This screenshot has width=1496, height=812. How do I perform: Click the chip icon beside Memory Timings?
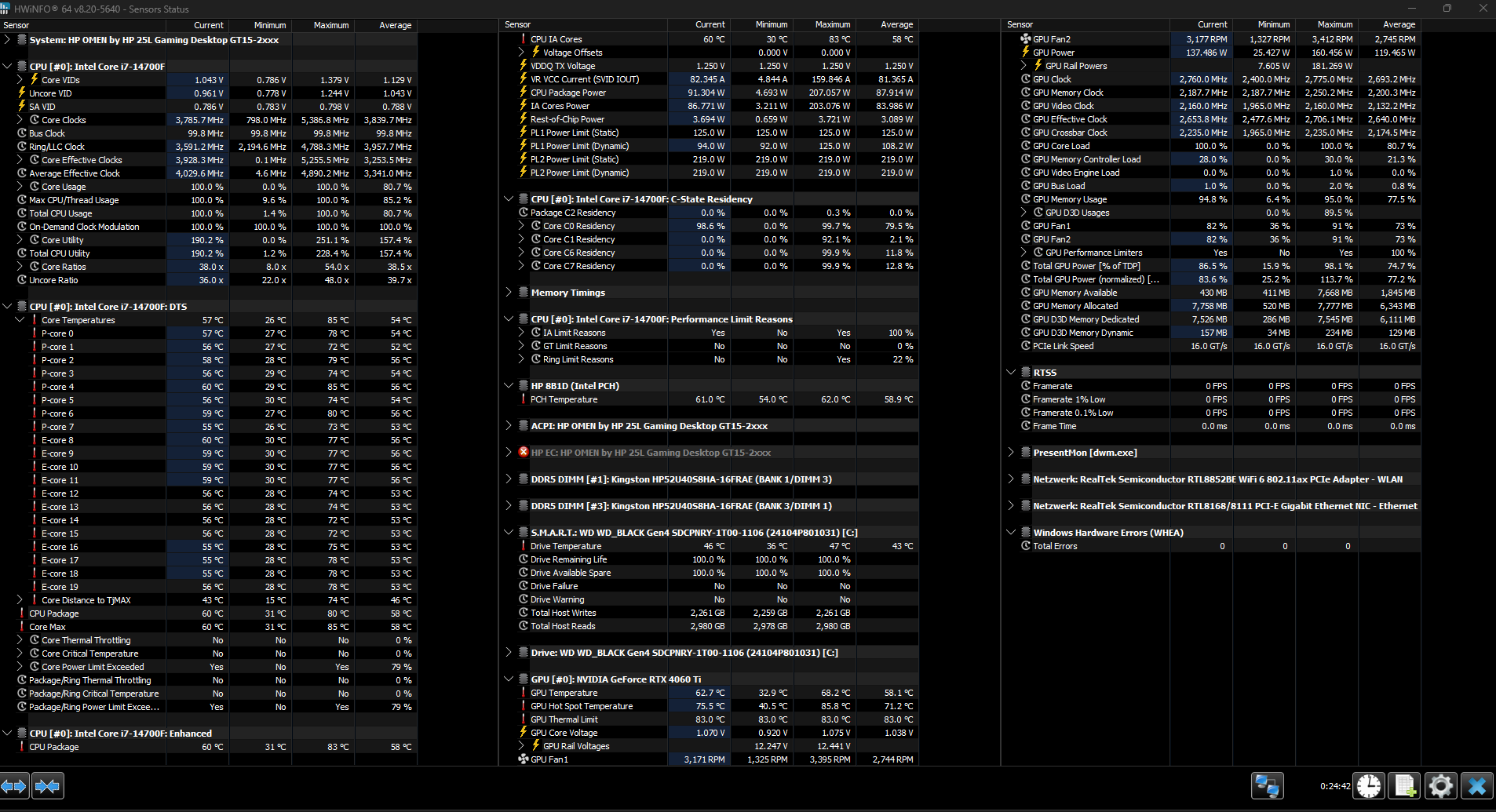pos(524,293)
